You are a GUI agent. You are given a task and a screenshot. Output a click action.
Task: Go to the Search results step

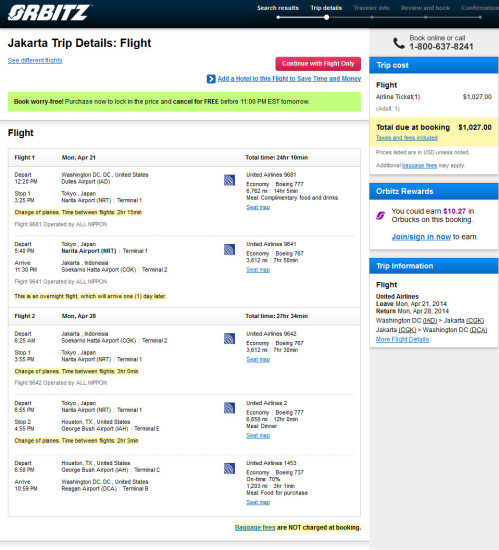click(278, 8)
